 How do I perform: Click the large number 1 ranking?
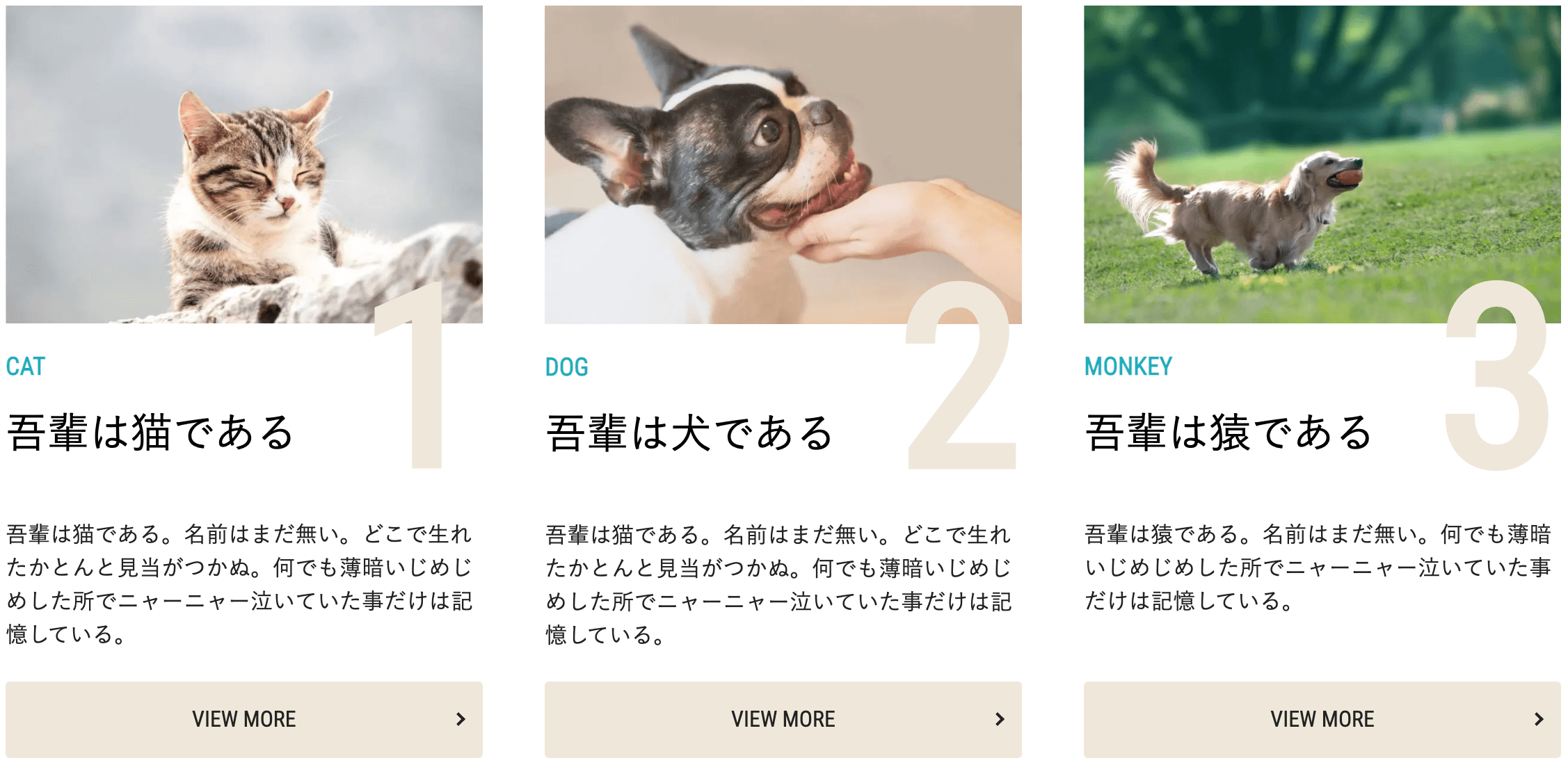click(x=410, y=376)
